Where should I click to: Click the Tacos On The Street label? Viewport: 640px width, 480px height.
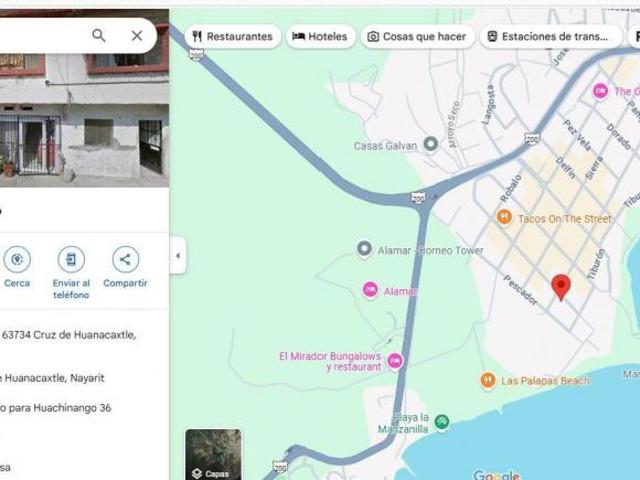coord(564,219)
